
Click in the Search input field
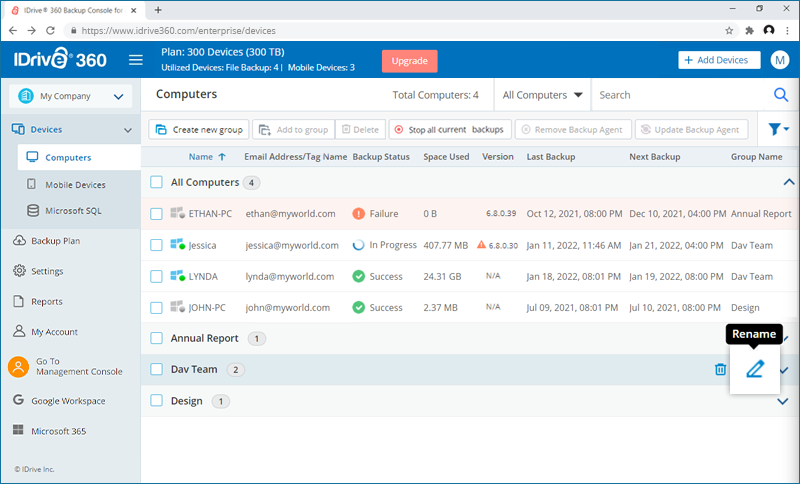click(681, 95)
